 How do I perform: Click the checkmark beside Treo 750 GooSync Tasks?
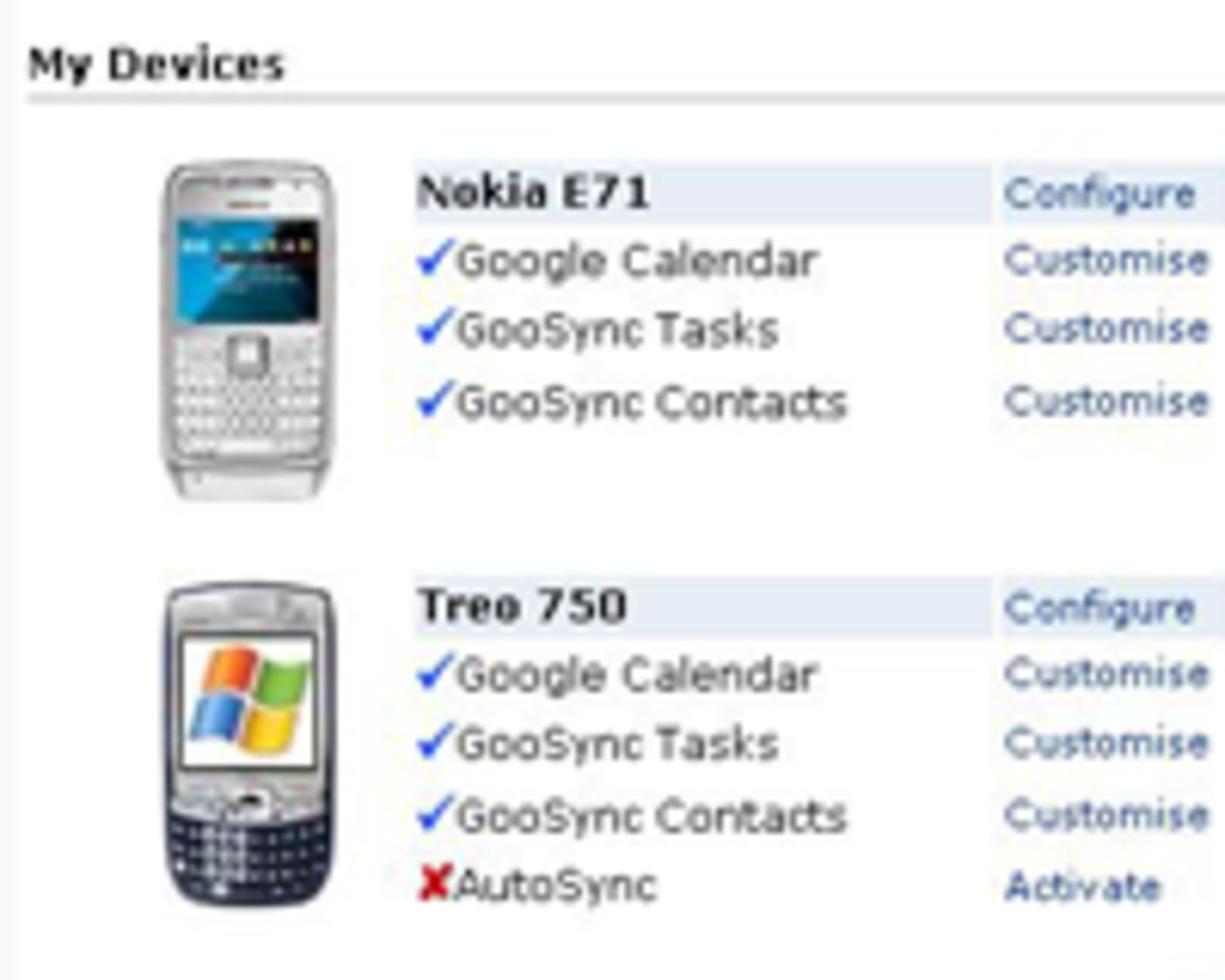pyautogui.click(x=434, y=743)
